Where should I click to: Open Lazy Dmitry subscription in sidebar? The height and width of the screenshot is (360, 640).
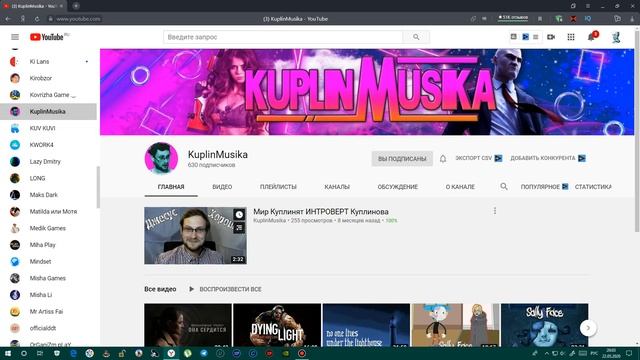(x=48, y=162)
